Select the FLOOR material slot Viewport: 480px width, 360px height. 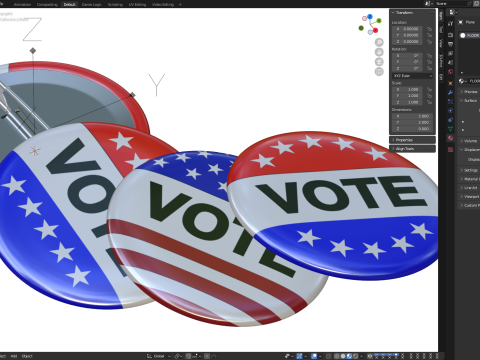tap(469, 35)
